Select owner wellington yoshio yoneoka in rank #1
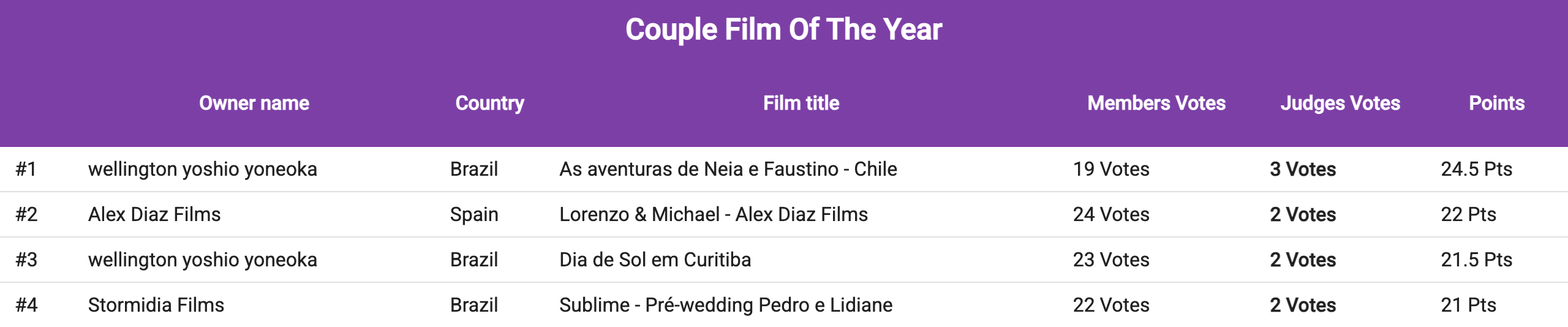1568x327 pixels. click(202, 169)
